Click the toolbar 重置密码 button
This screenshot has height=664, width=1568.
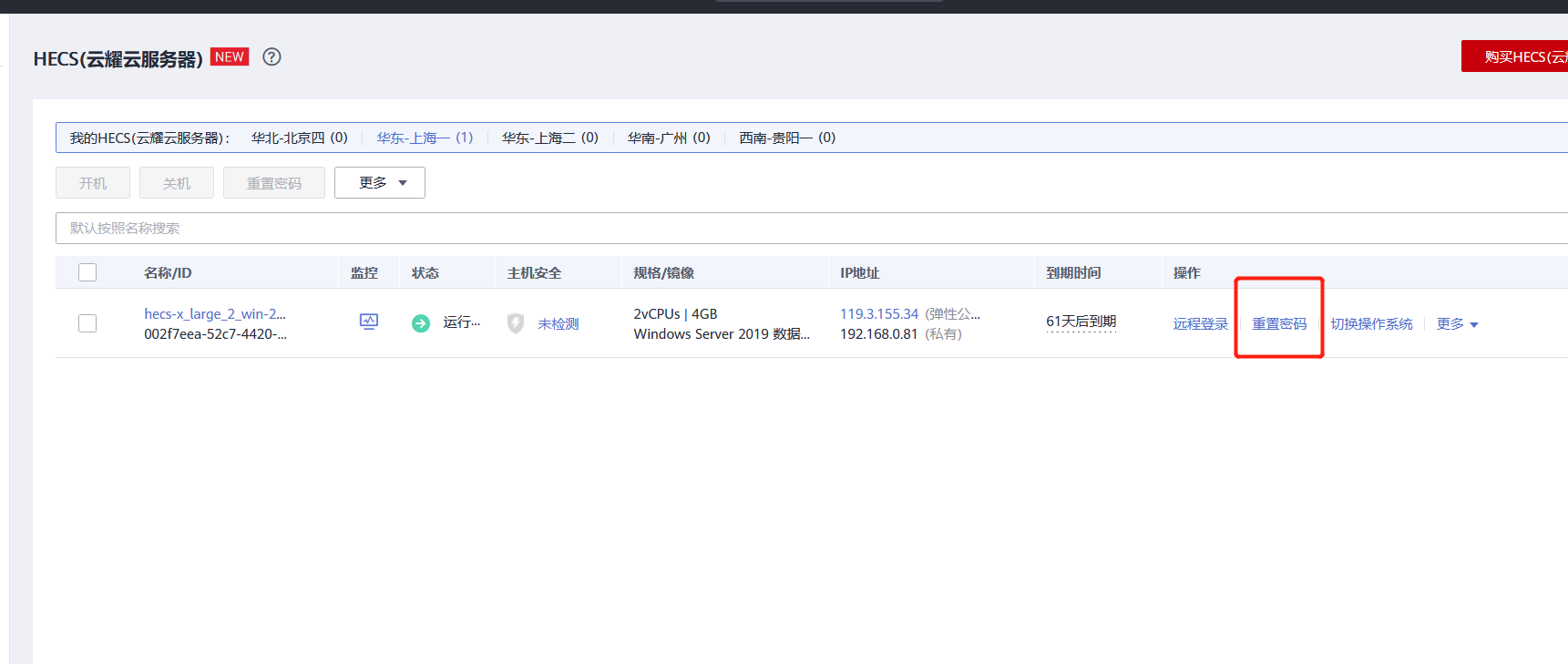coord(274,182)
